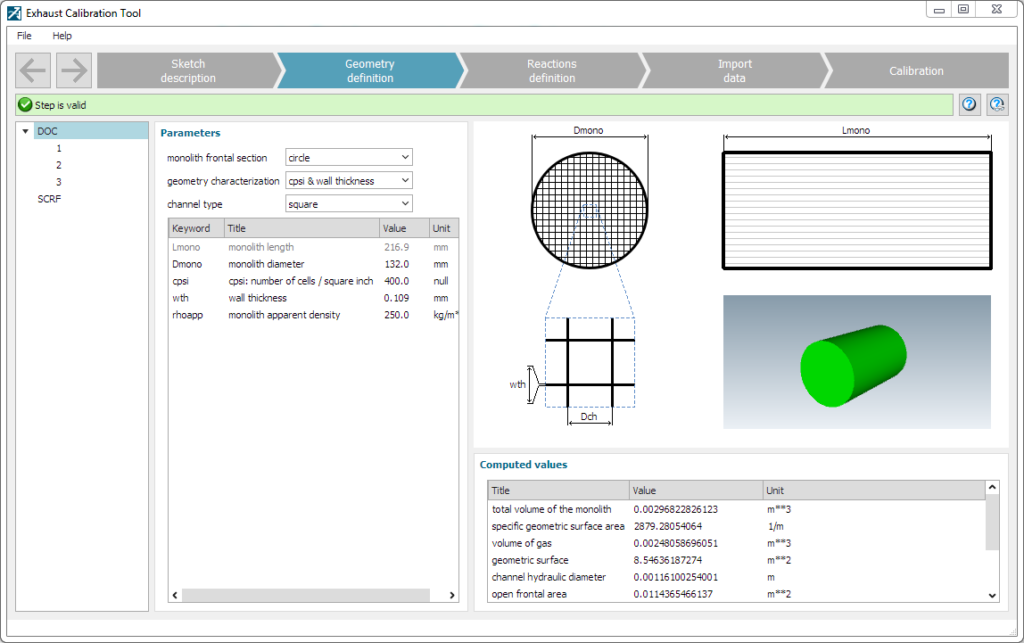The image size is (1024, 643).
Task: Open the Help menu
Action: tap(62, 35)
